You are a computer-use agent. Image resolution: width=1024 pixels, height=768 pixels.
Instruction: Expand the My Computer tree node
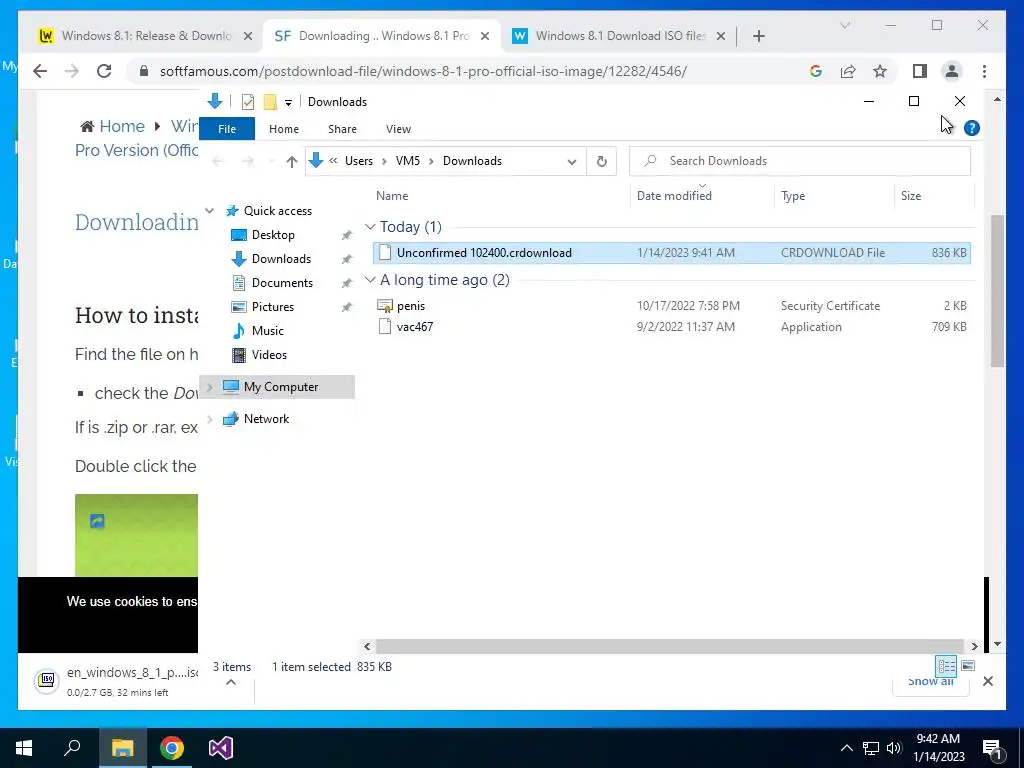click(x=210, y=387)
